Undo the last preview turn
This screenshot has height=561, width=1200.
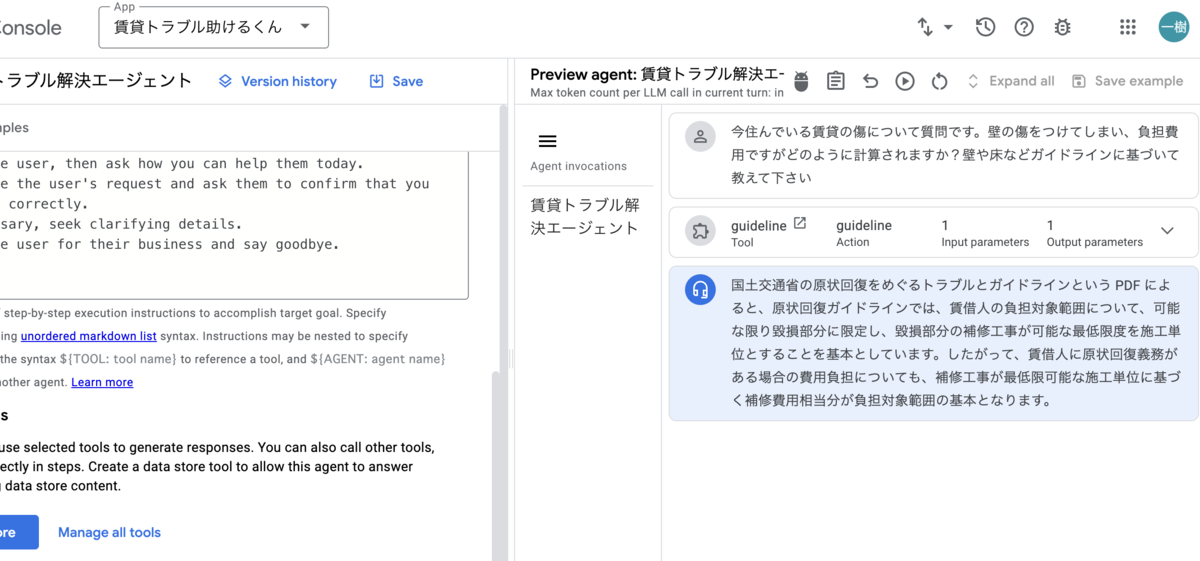coord(870,81)
